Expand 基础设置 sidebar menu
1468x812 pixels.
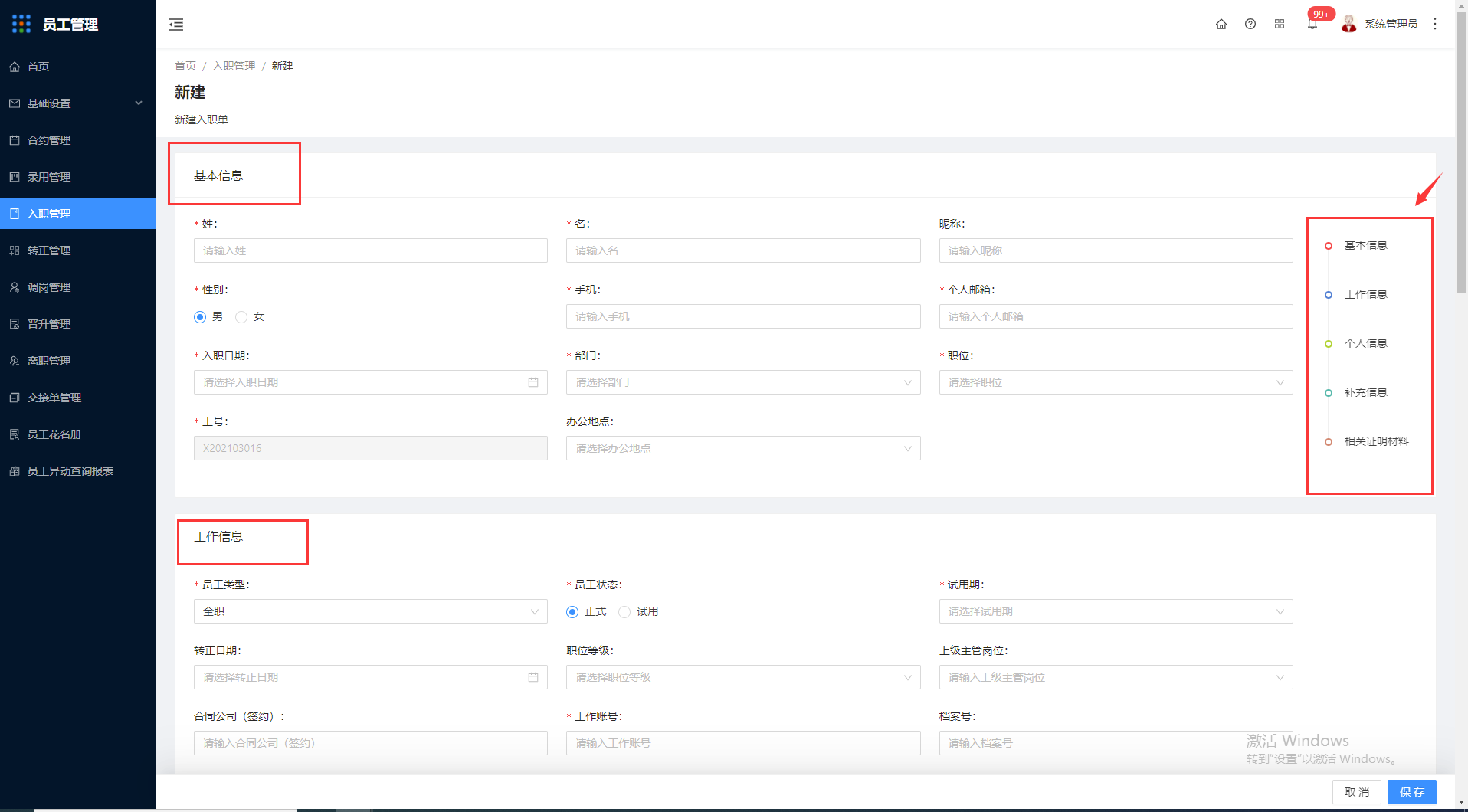coord(78,103)
